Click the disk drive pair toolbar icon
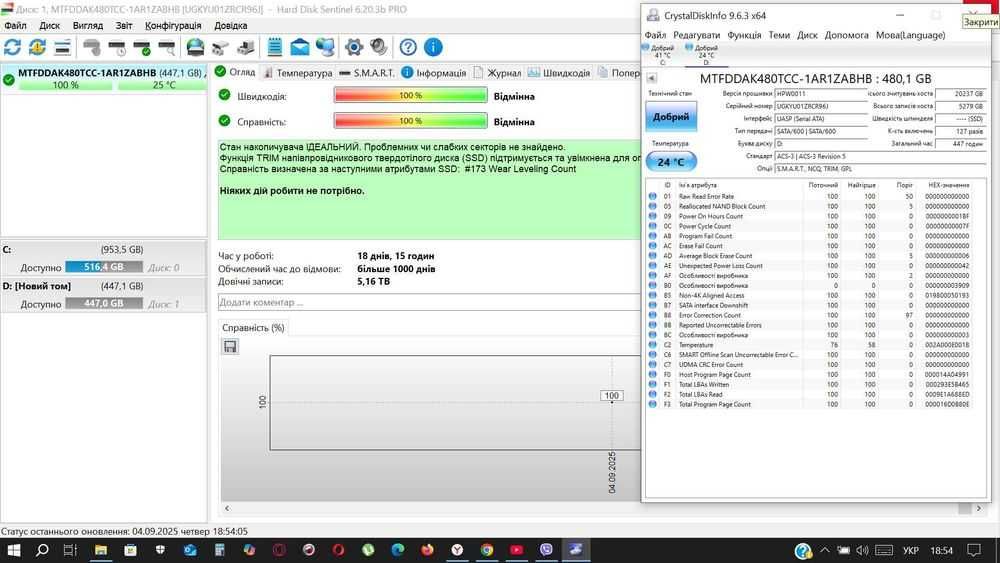 point(220,47)
